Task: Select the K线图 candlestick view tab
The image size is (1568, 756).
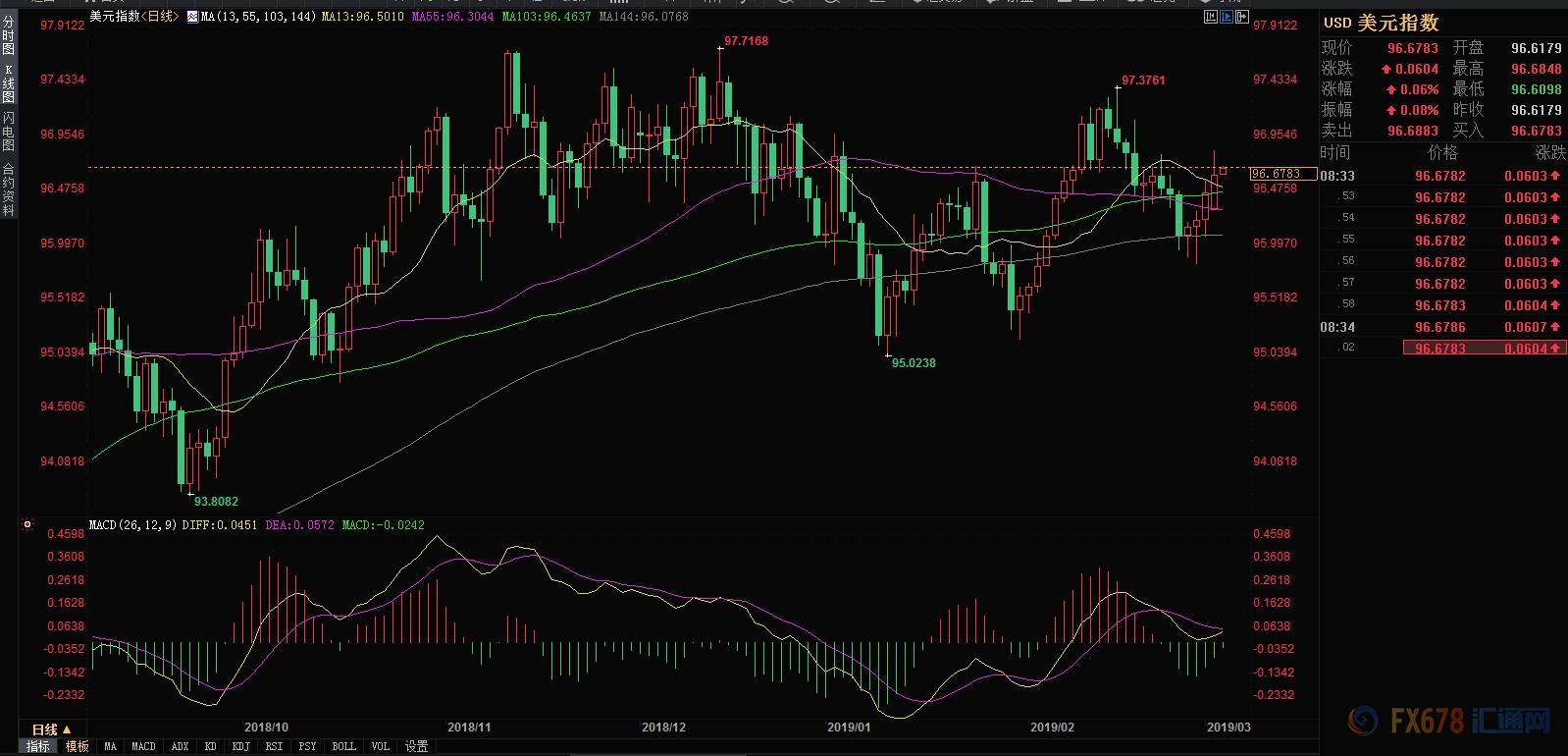Action: coord(8,84)
